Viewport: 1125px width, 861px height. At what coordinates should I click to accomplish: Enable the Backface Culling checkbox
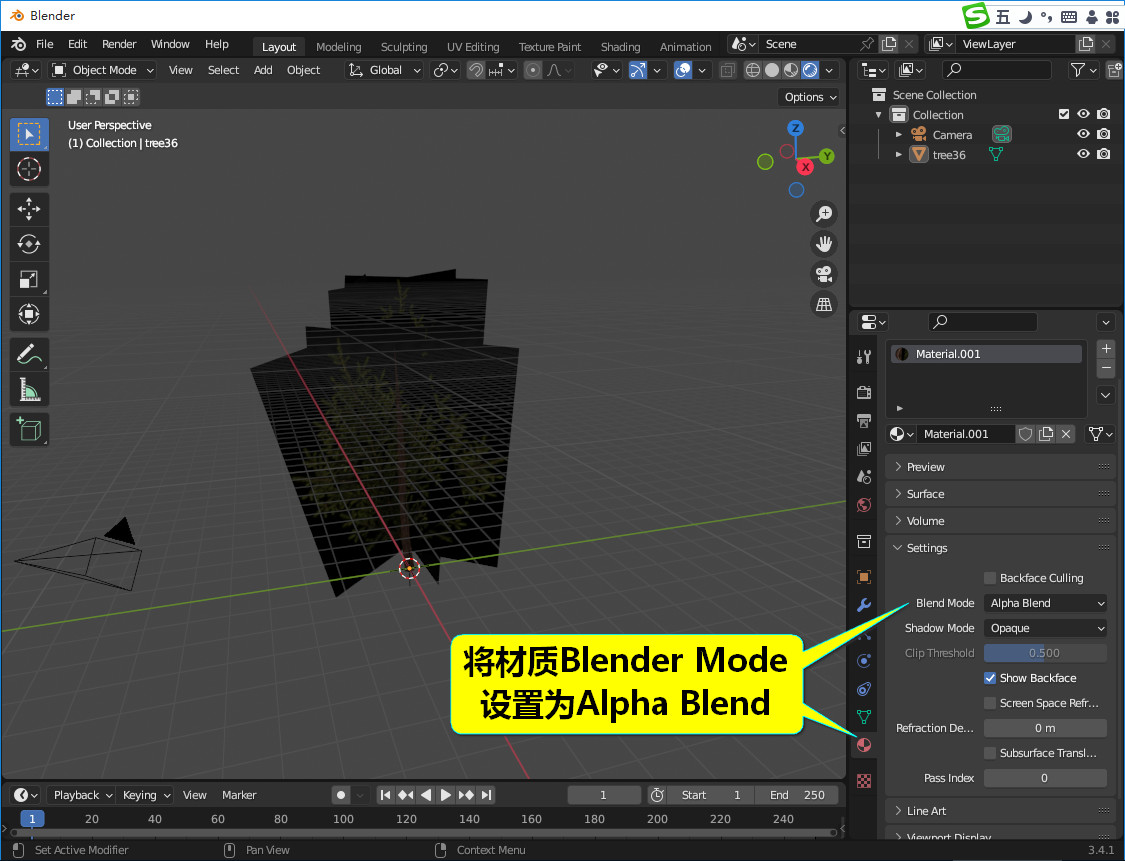click(990, 578)
